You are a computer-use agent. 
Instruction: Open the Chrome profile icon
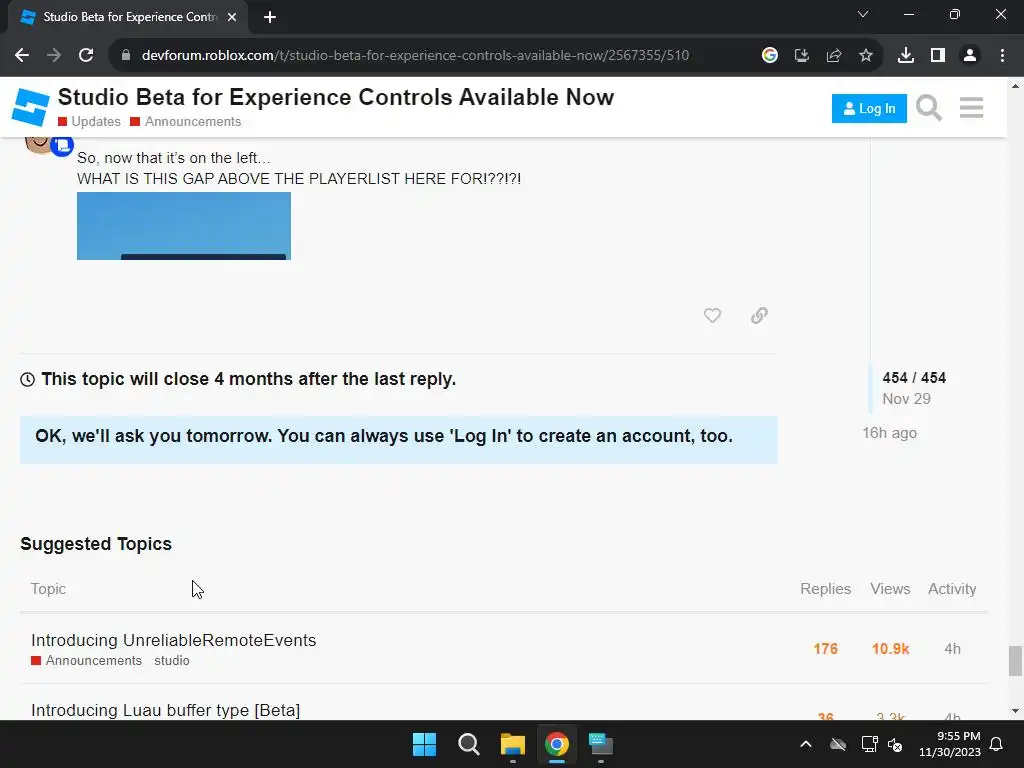[x=970, y=55]
